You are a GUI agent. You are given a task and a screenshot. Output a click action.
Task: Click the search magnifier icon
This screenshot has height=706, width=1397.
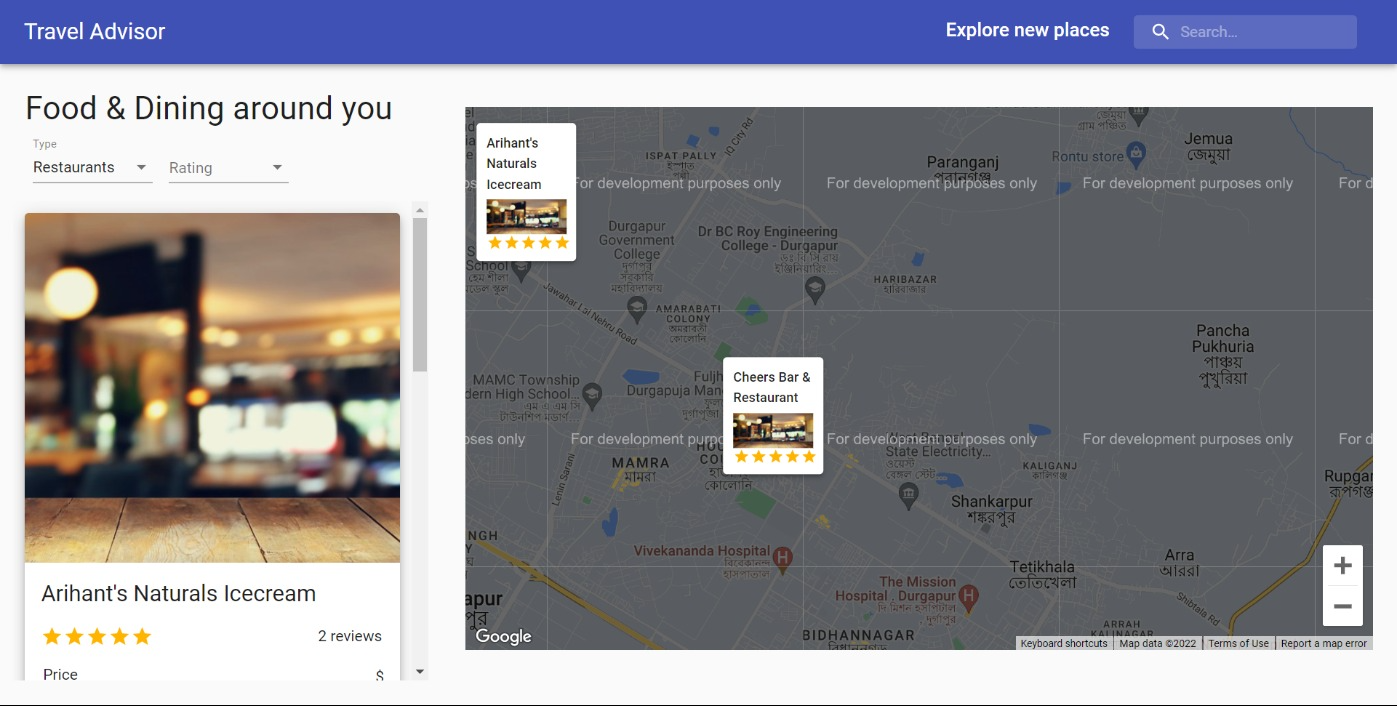[x=1160, y=32]
